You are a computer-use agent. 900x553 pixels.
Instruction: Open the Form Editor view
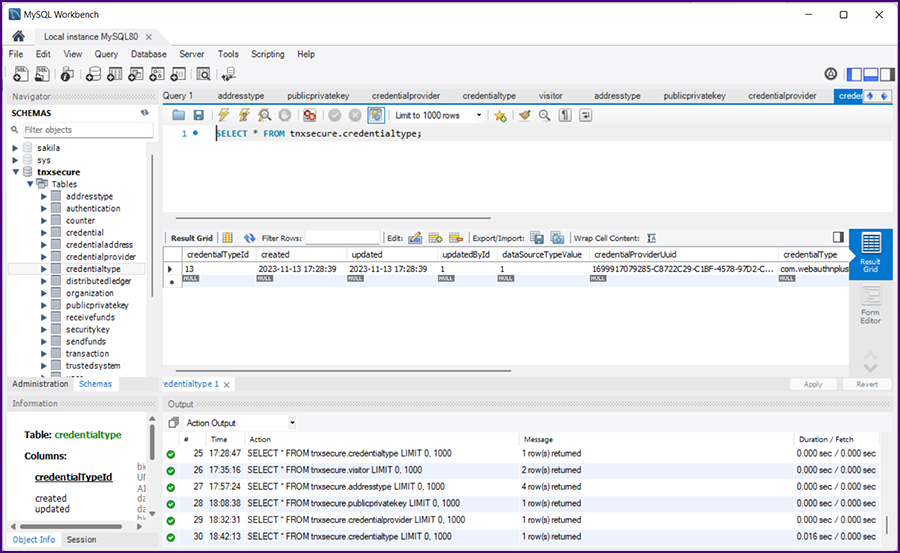(x=870, y=305)
